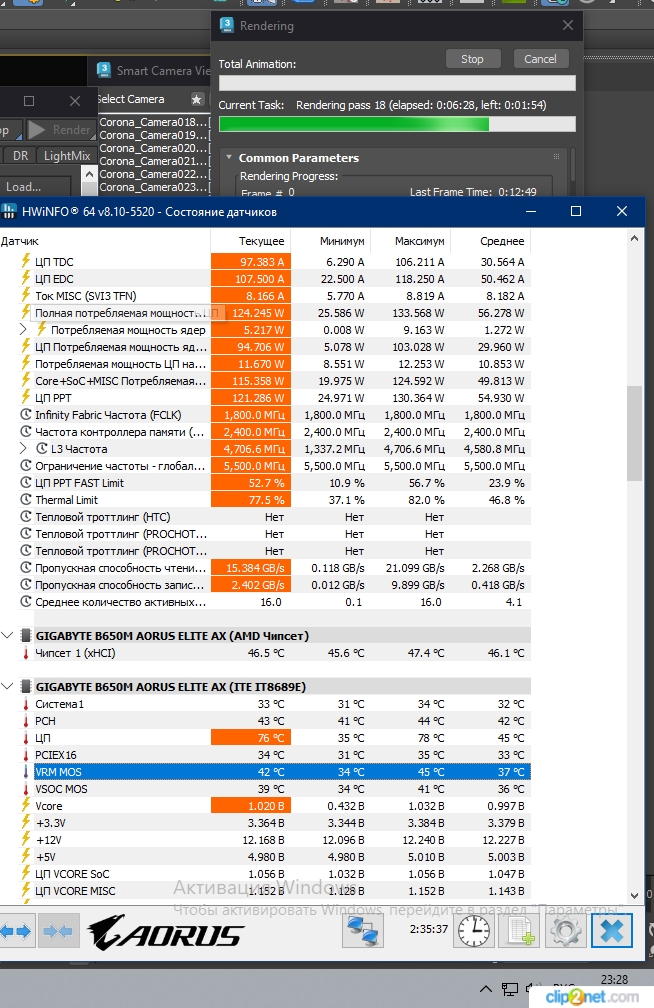The image size is (654, 1008).
Task: Click the scroll up arrow in camera list
Action: (x=89, y=174)
